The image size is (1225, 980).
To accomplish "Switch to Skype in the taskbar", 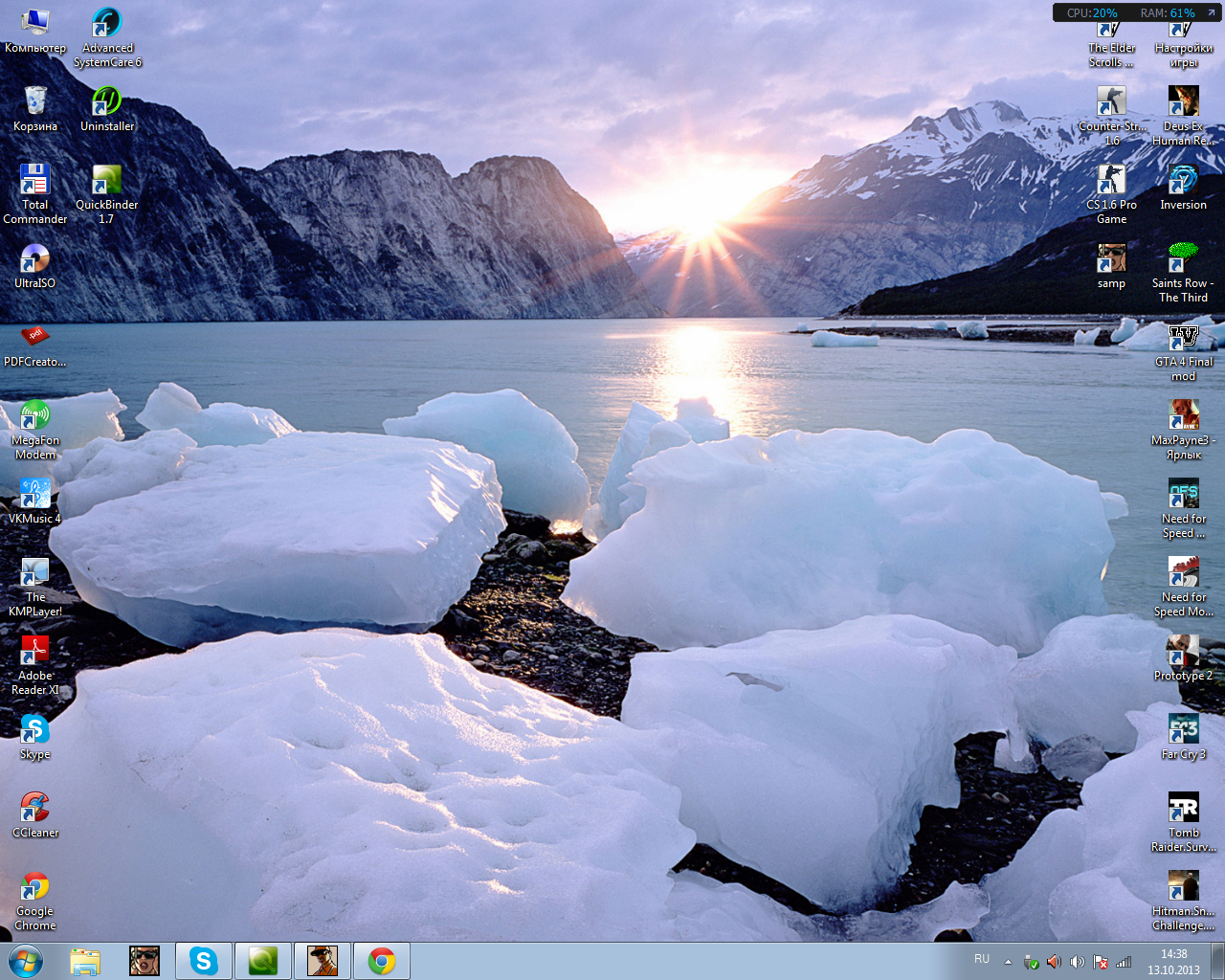I will point(204,961).
